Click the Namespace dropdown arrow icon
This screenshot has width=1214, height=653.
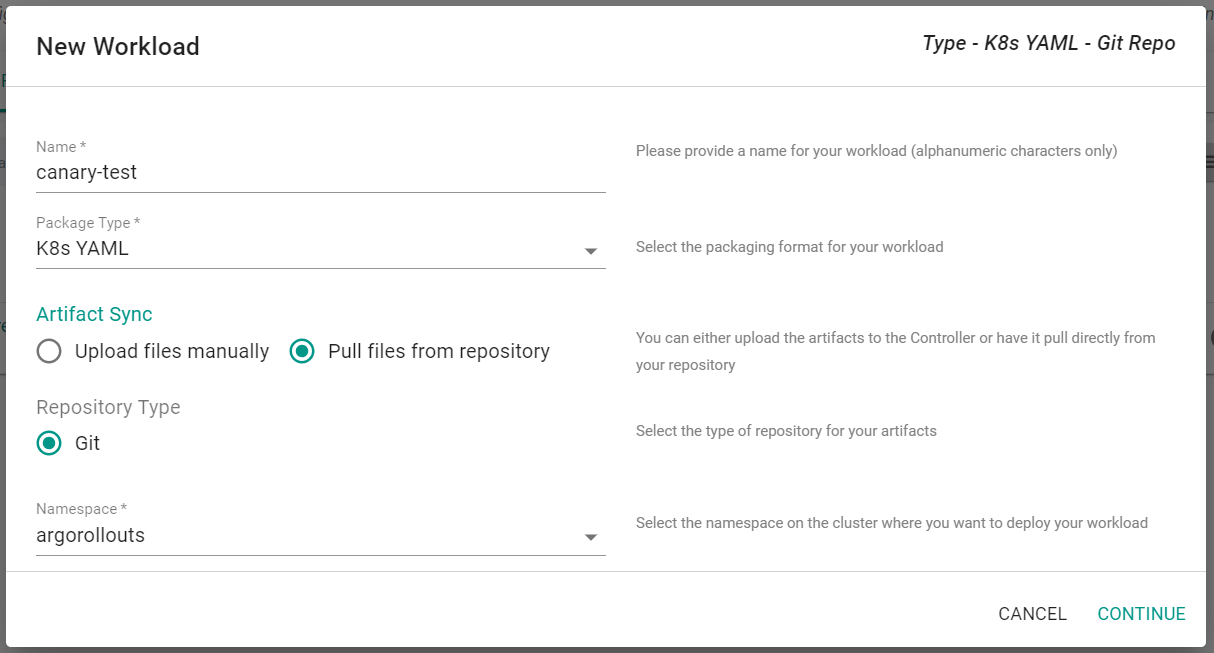coord(591,538)
